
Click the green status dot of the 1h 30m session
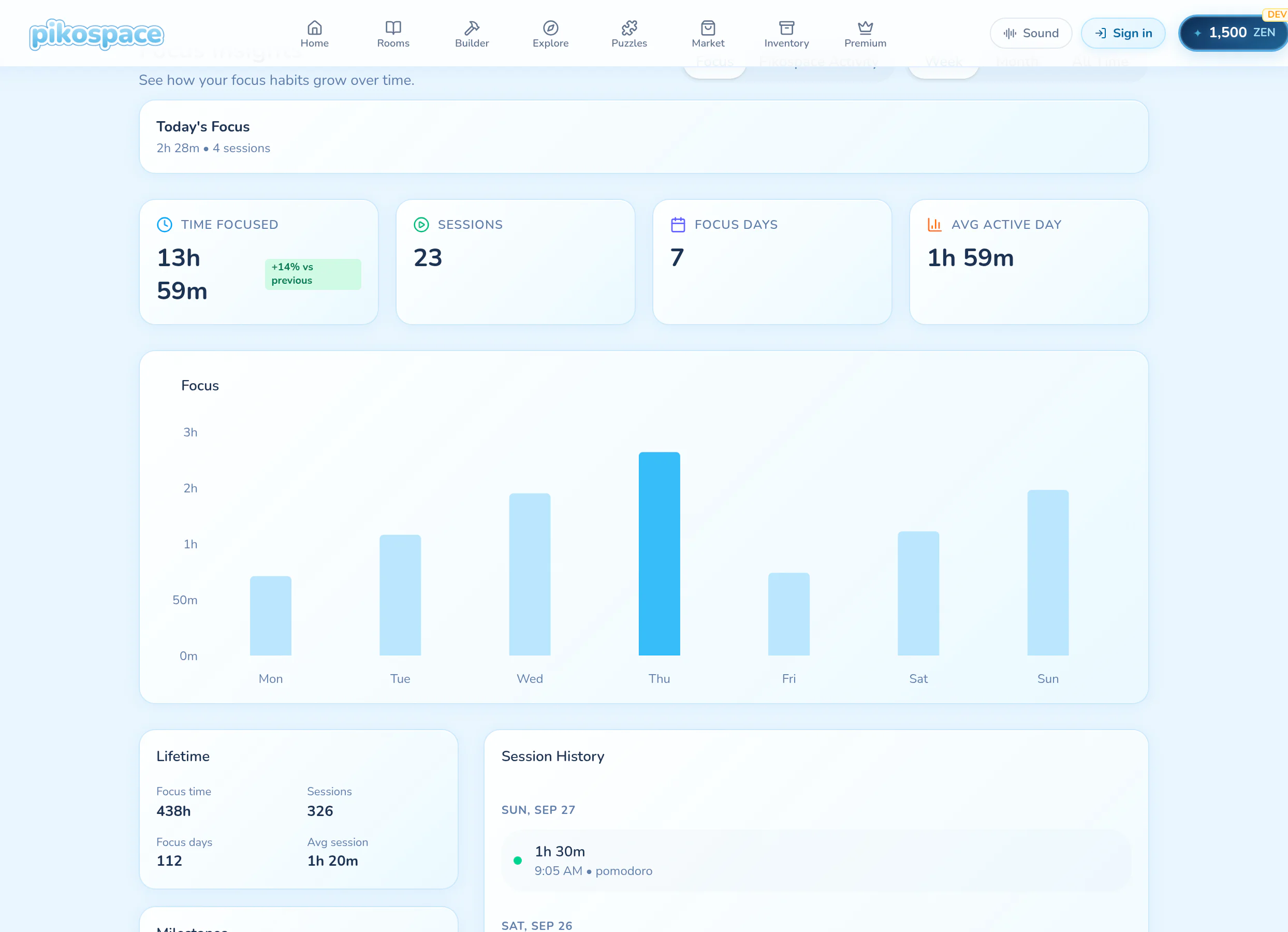point(517,861)
